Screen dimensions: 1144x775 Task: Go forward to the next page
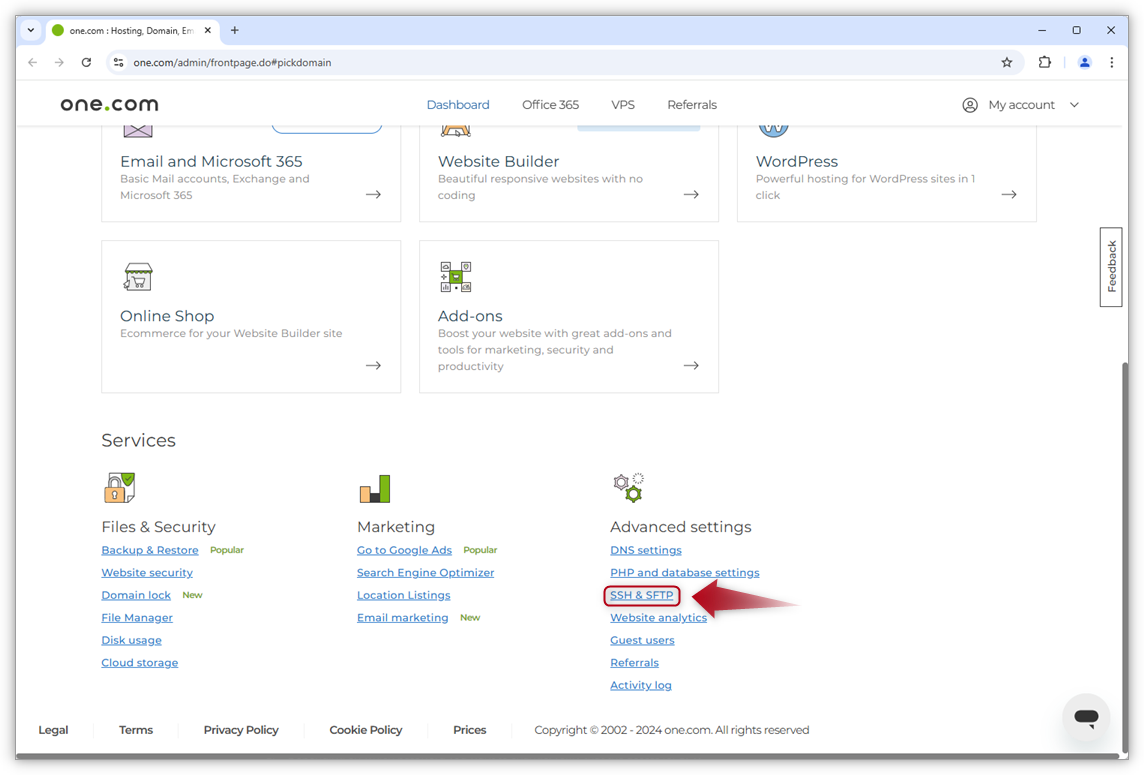(x=59, y=63)
